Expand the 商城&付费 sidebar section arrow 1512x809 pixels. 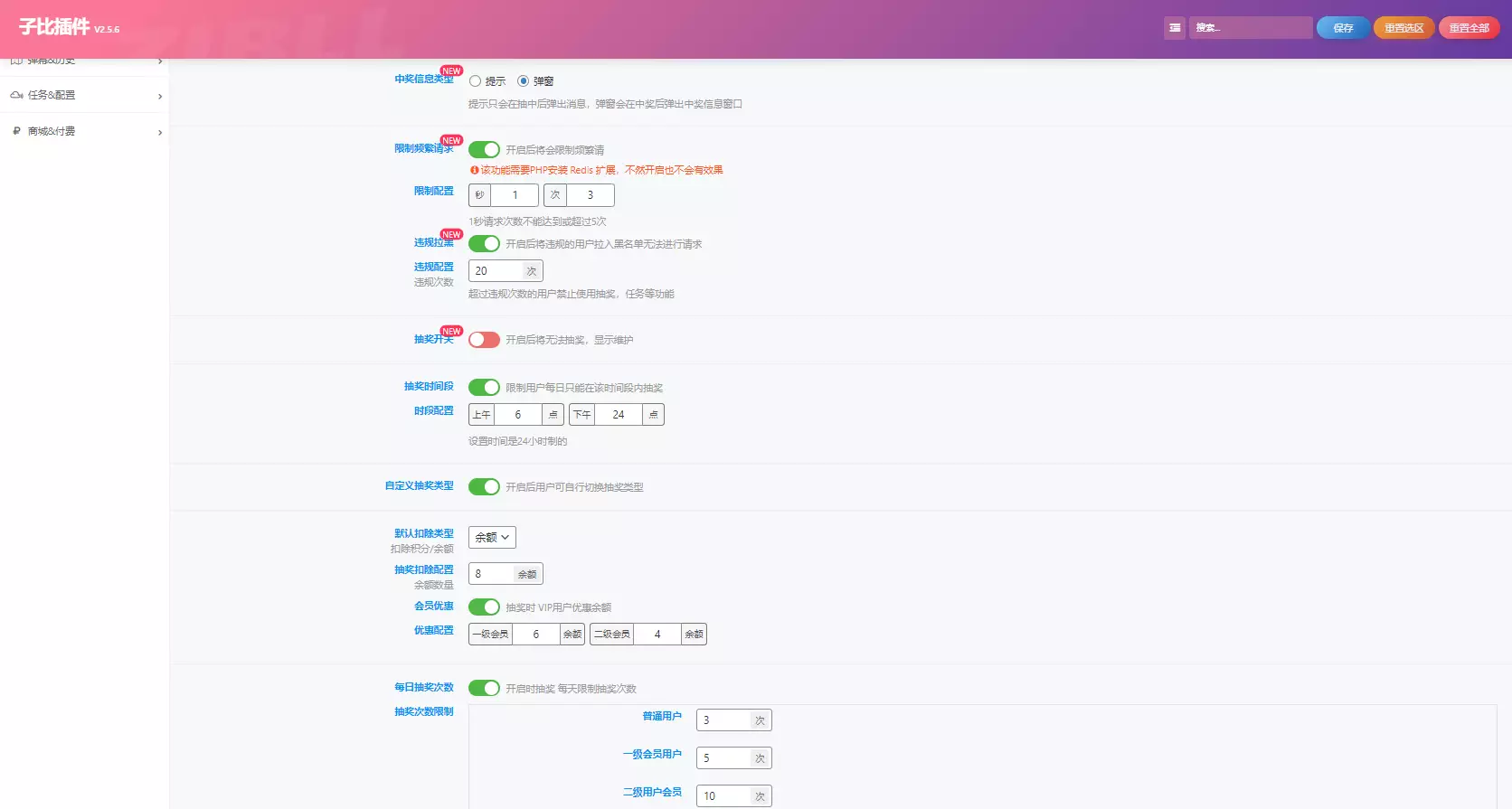pos(160,132)
